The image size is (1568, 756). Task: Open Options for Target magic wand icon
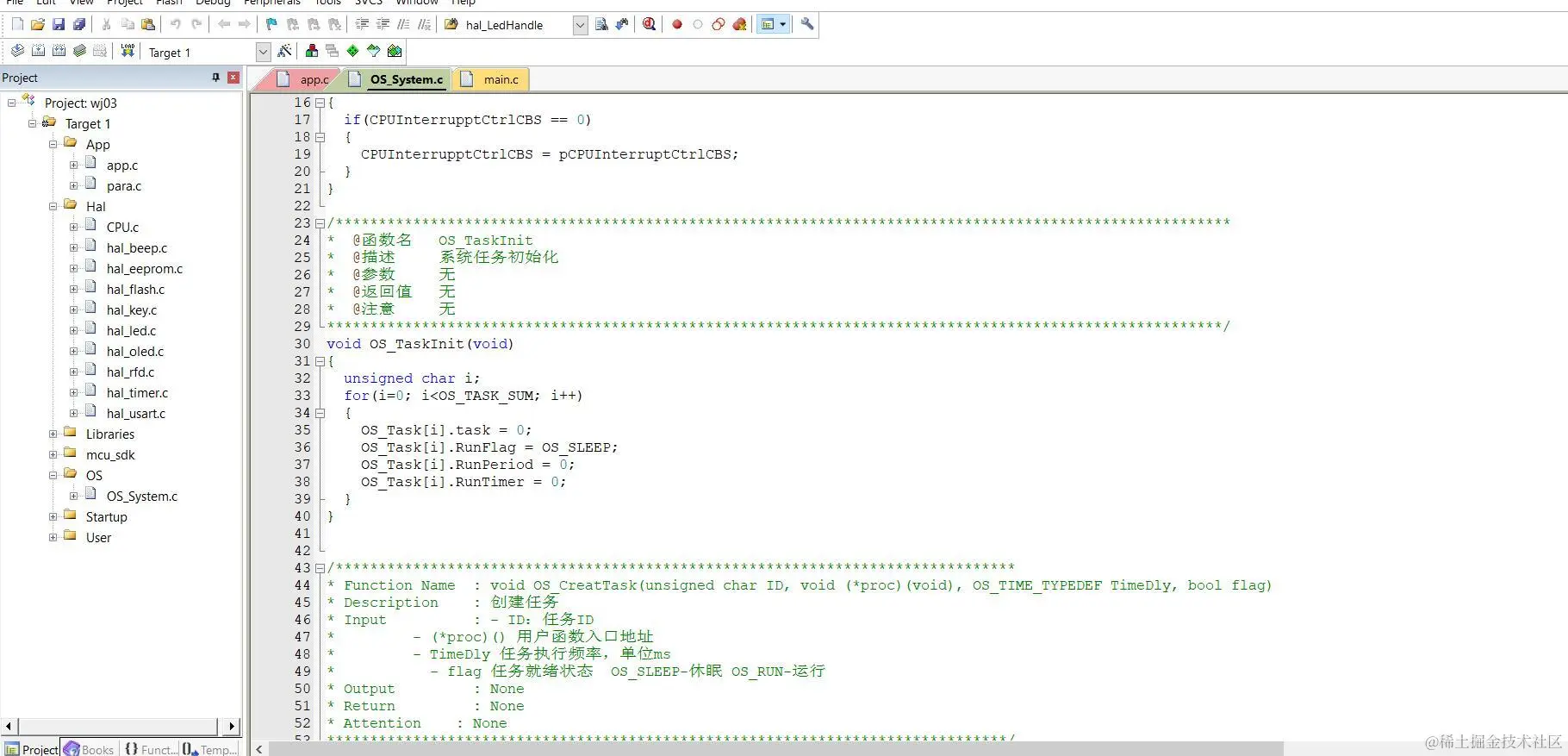[x=284, y=51]
